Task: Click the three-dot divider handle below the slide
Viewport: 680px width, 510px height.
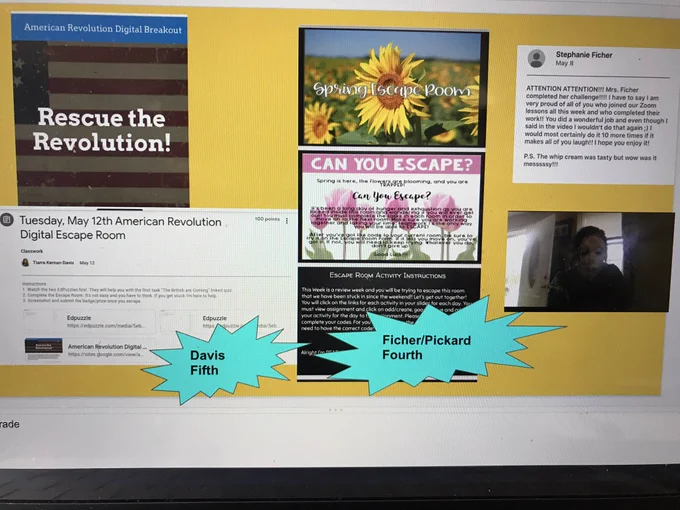Action: point(335,409)
